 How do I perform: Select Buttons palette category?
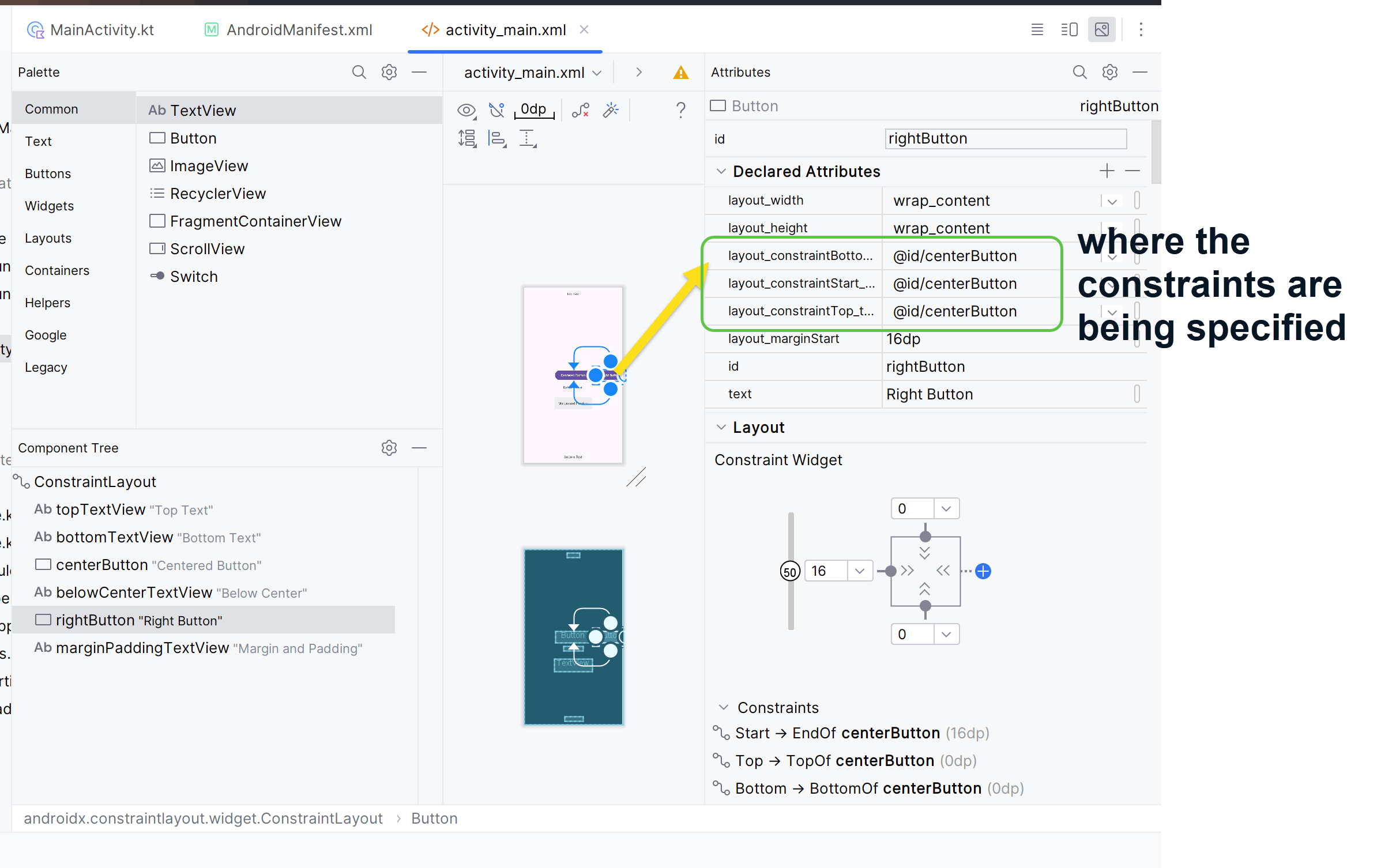[x=74, y=173]
